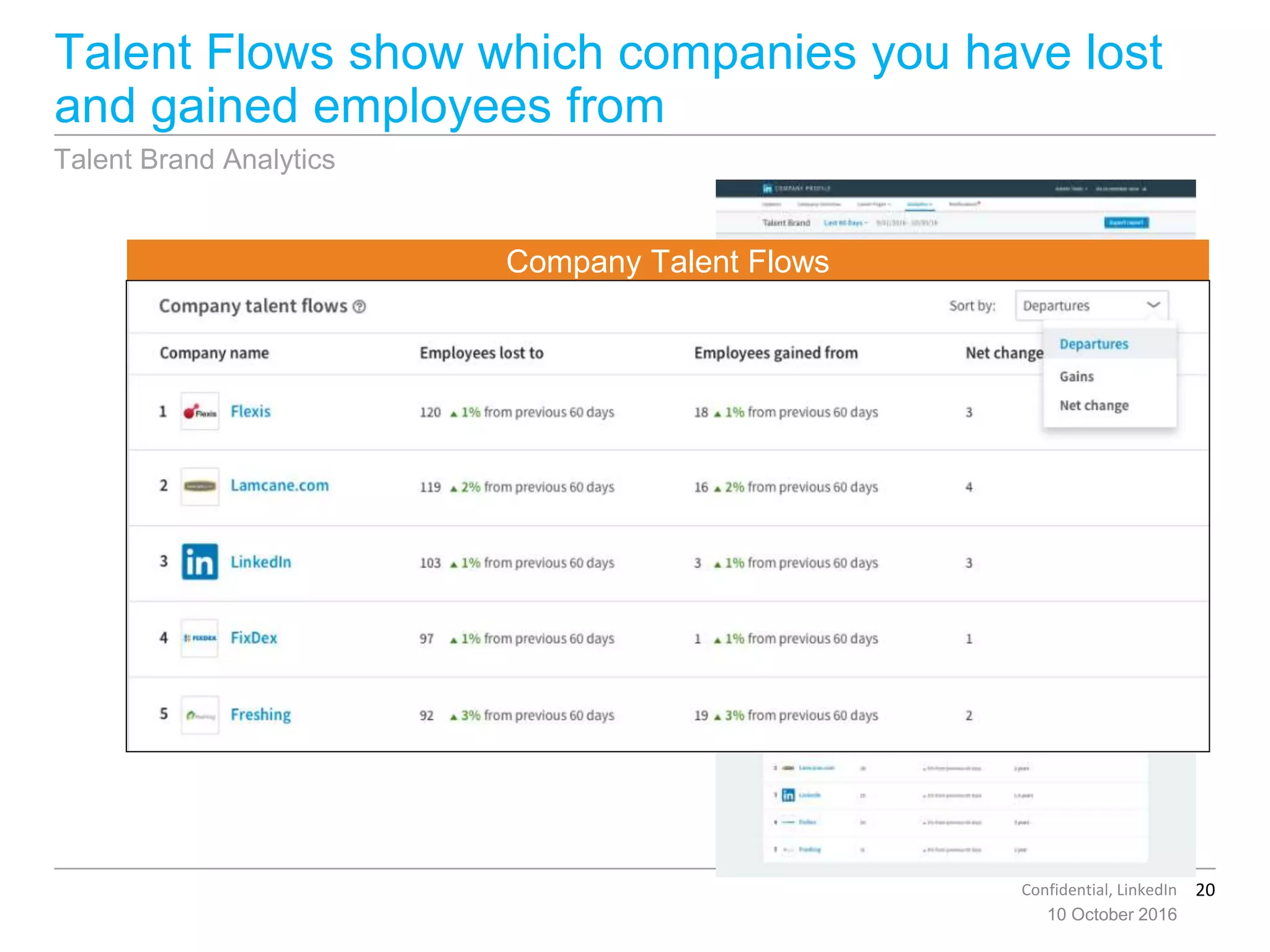This screenshot has width=1270, height=952.
Task: Click the help icon beside Company talent flows
Action: 360,307
